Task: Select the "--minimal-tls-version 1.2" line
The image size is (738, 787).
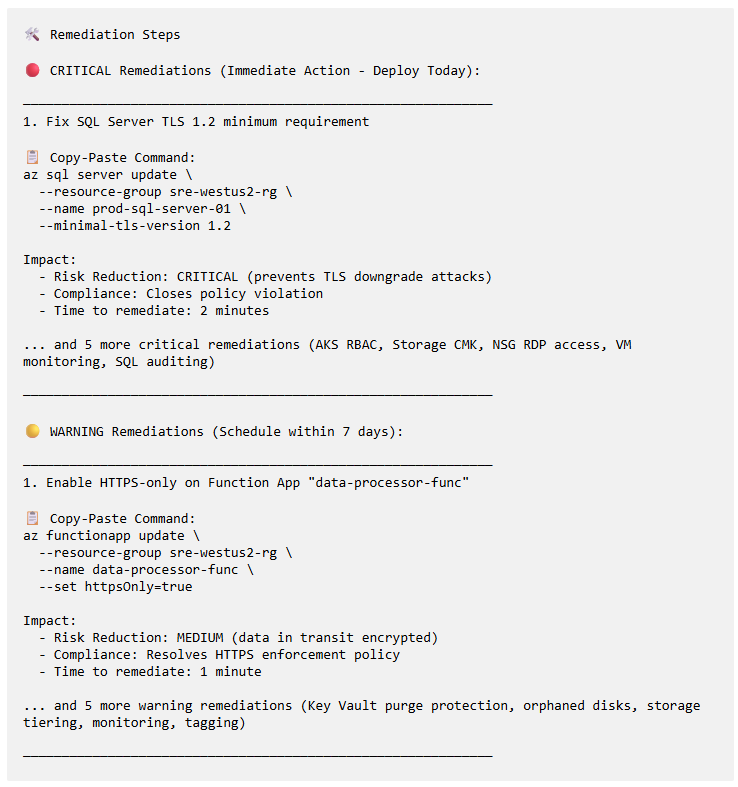Action: (135, 226)
